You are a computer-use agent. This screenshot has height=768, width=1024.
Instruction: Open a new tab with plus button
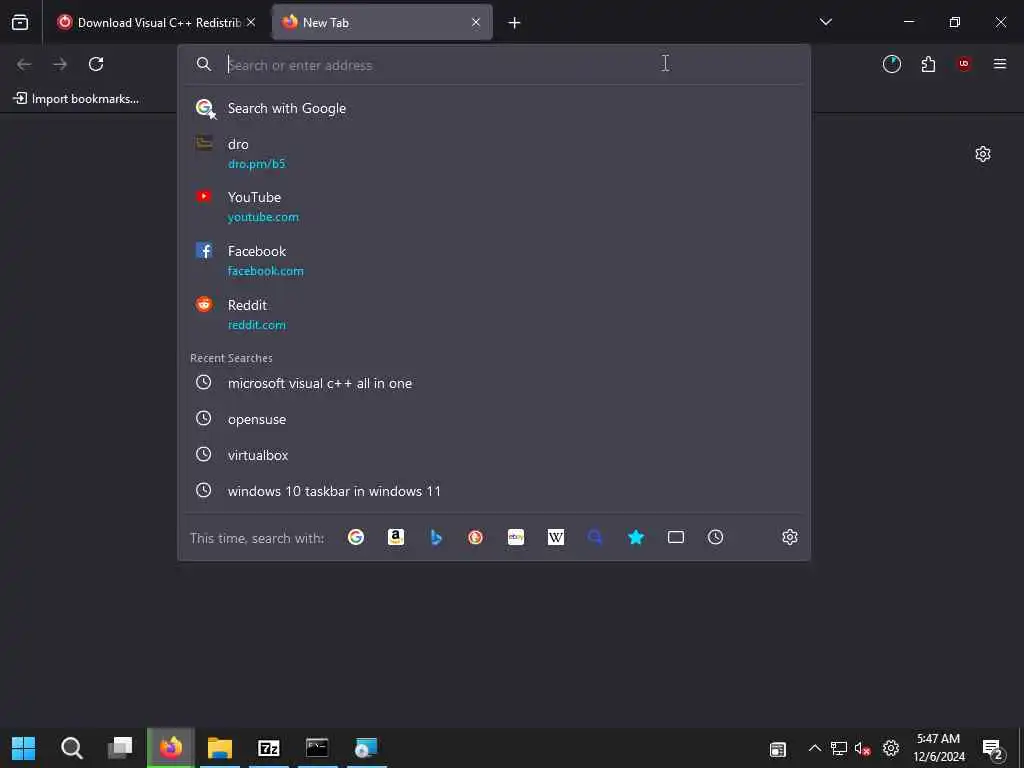coord(515,23)
